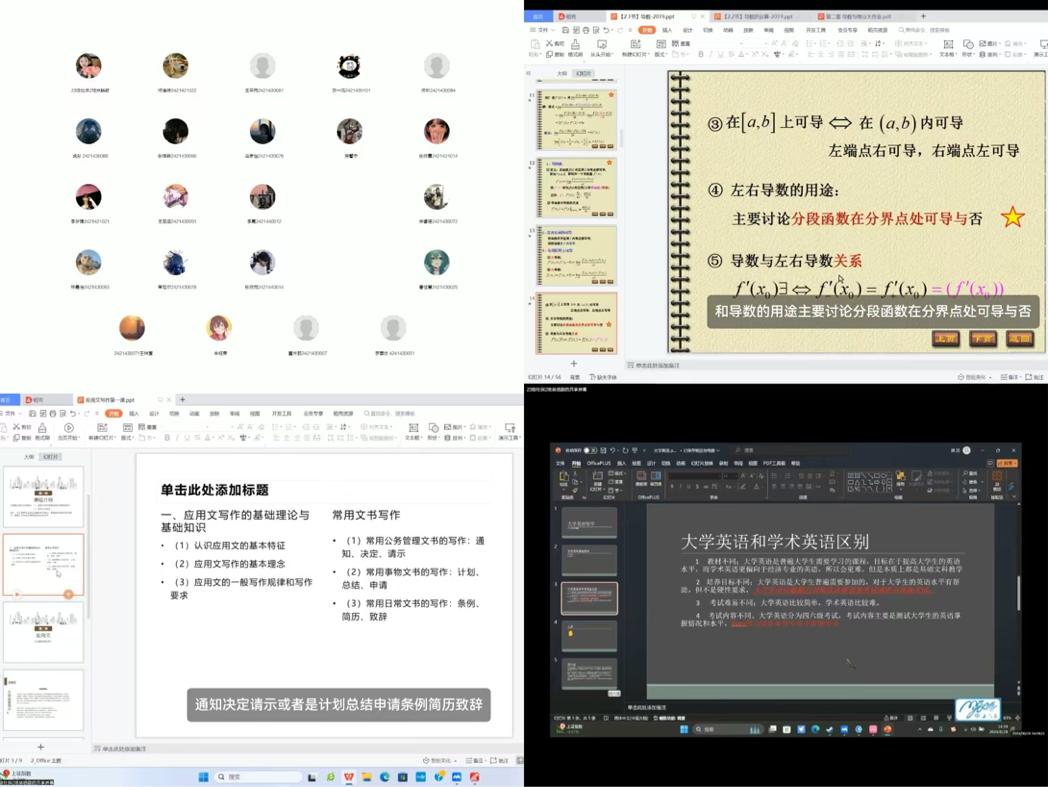Click the 上页 button on the calculus slide

[945, 339]
